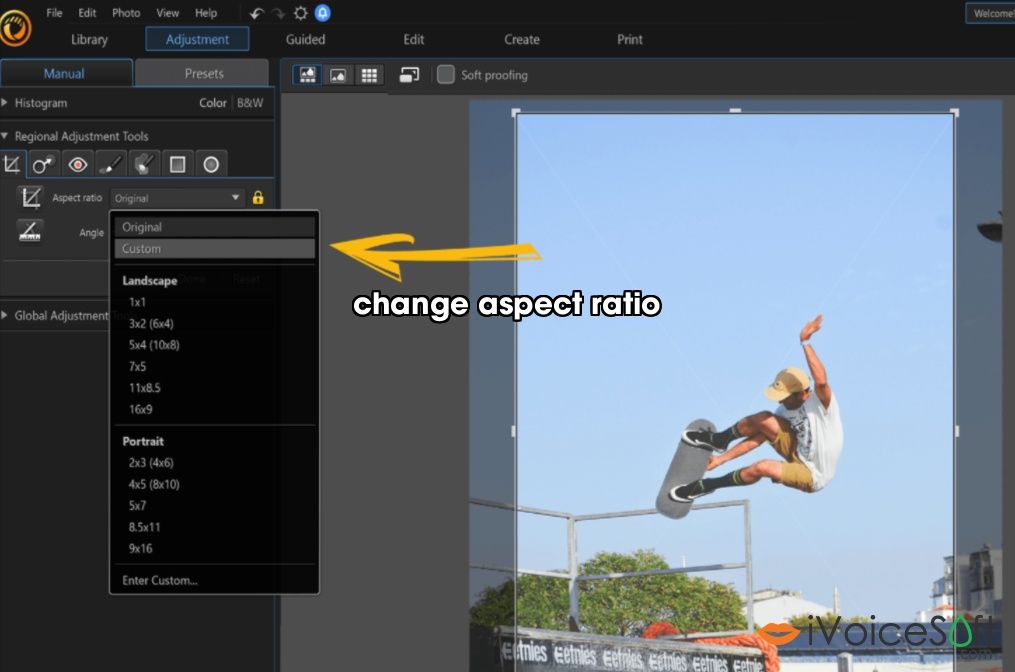Viewport: 1015px width, 672px height.
Task: Click the secondary monitor display icon
Action: click(x=409, y=75)
